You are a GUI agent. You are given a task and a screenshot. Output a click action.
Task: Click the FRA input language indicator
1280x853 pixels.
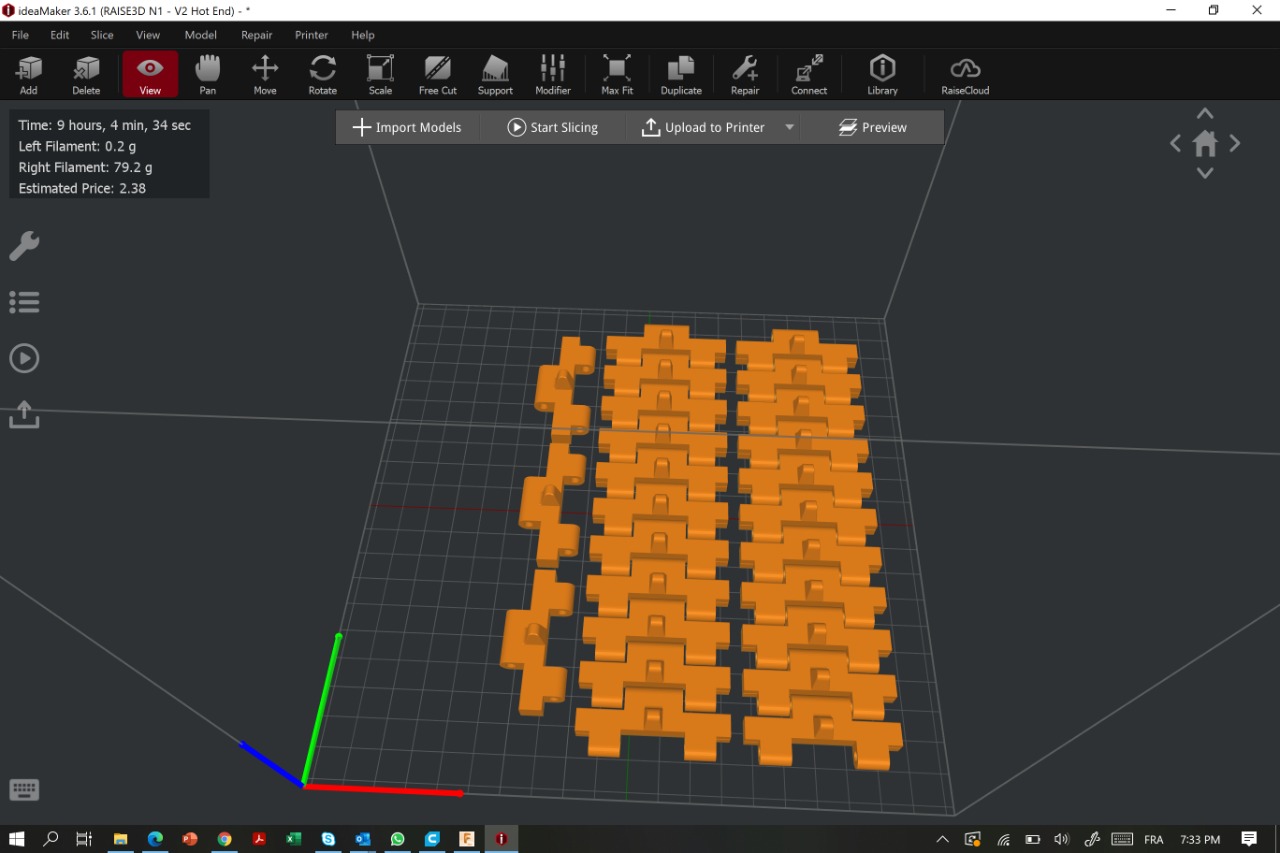click(x=1153, y=839)
